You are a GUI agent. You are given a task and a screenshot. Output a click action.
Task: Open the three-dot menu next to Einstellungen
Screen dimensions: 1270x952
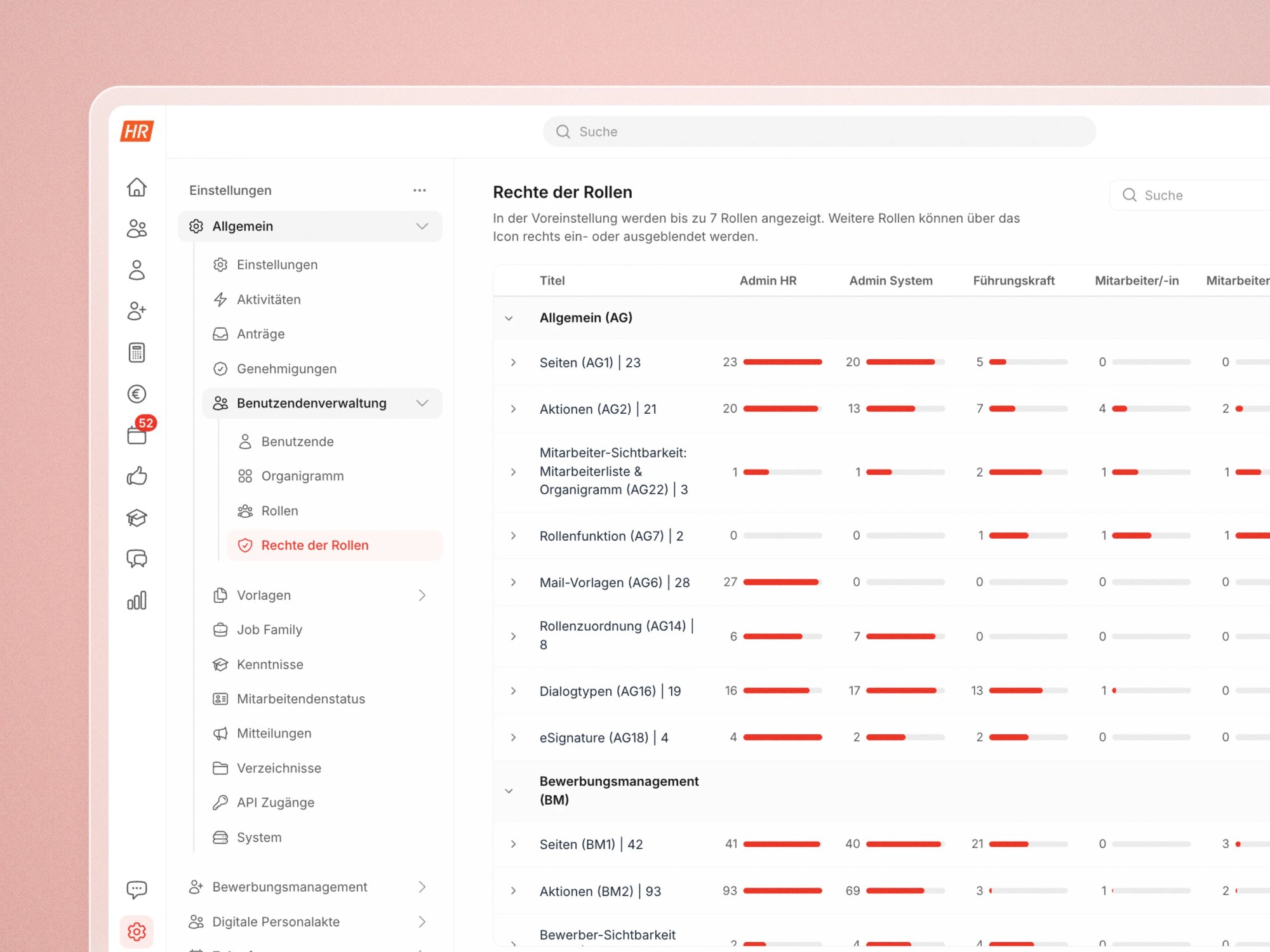[x=419, y=190]
